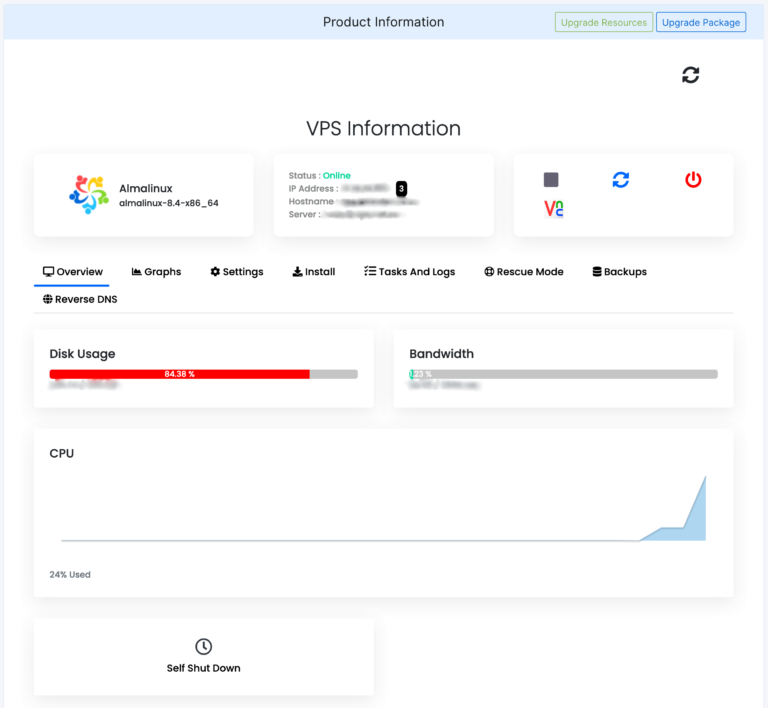Click the Upgrade Package button
Image resolution: width=768 pixels, height=708 pixels.
(701, 22)
